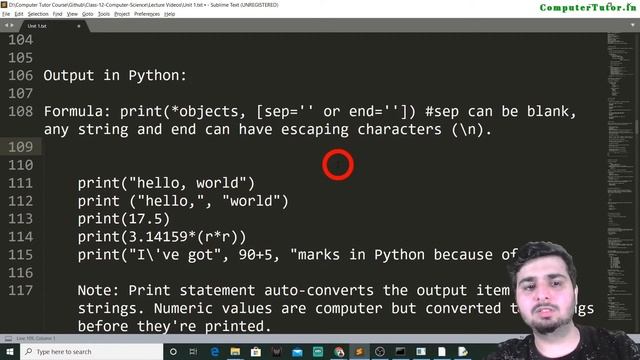This screenshot has width=640, height=360.
Task: Open Task View on the taskbar
Action: coord(193,351)
